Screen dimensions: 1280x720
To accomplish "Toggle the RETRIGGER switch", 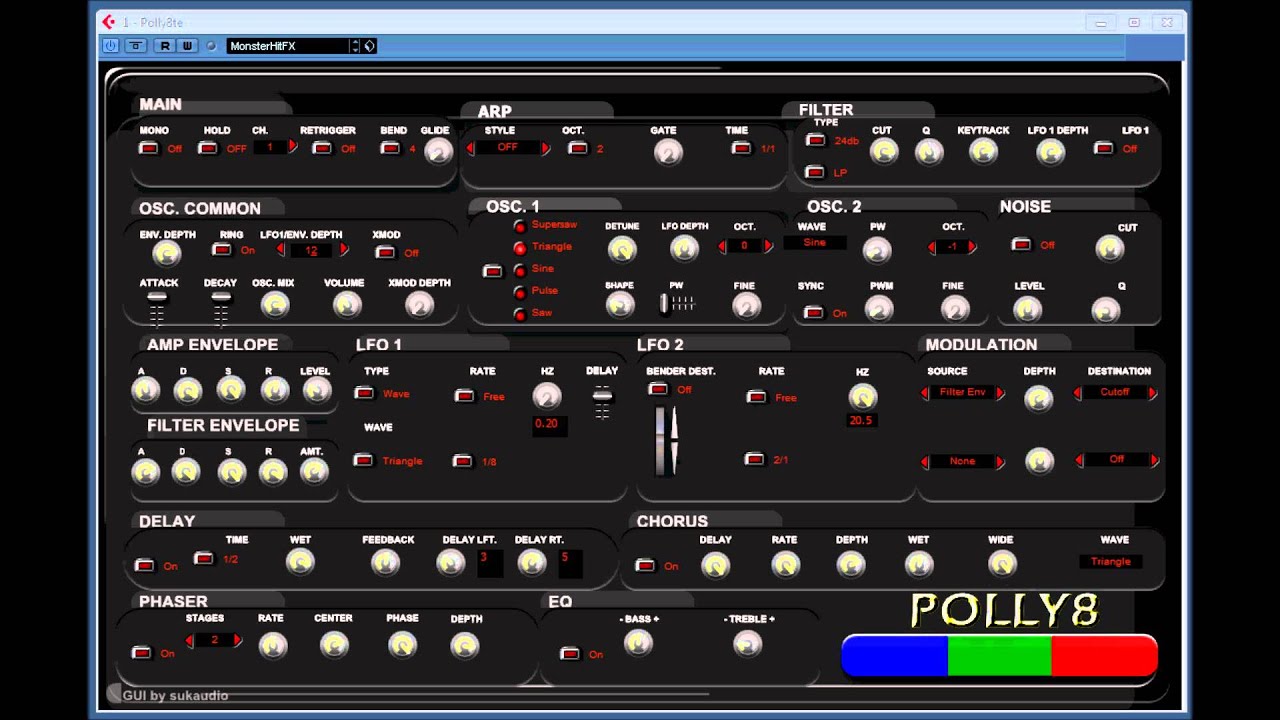I will click(322, 149).
